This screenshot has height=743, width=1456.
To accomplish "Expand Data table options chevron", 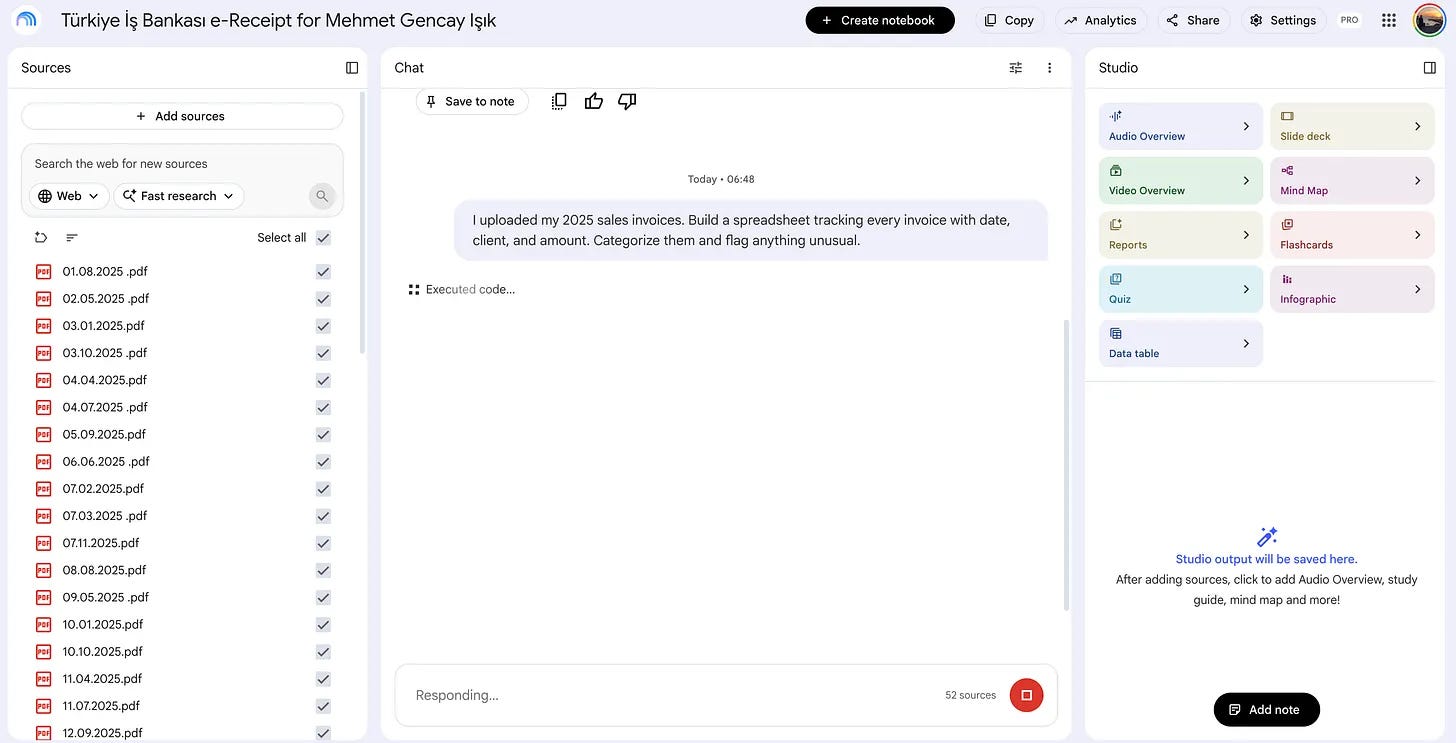I will coord(1246,344).
